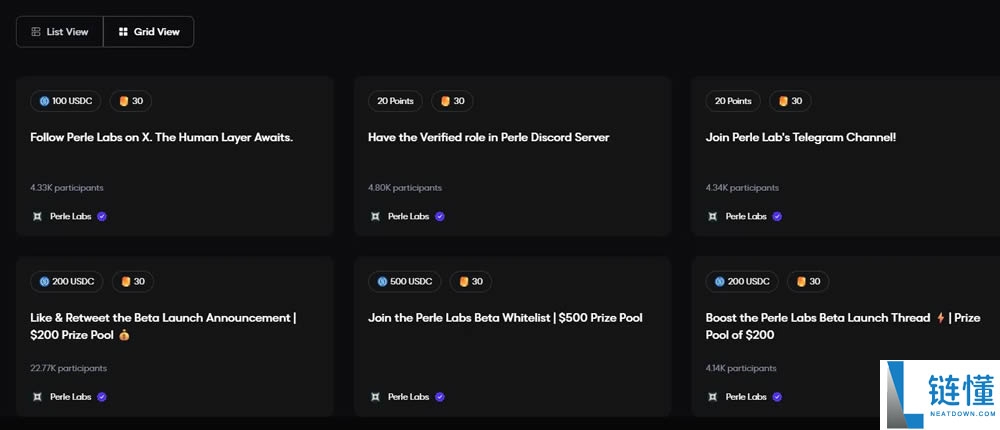The image size is (1000, 430).
Task: Click USDC coin icon in 100 USDC badge
Action: coord(45,101)
